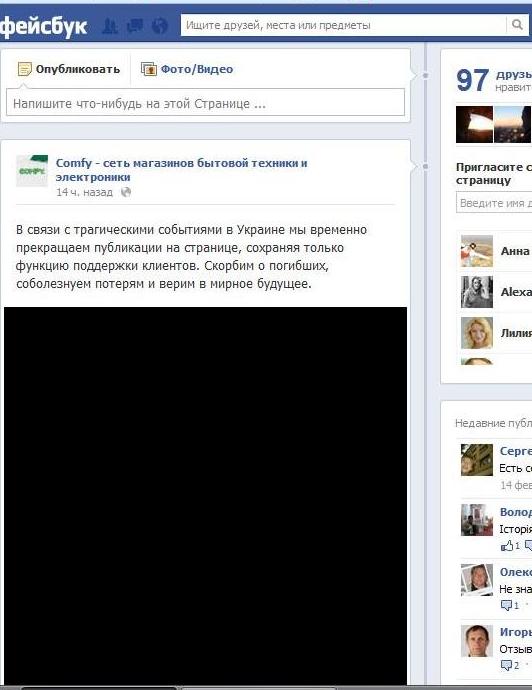Open the Comfy logo thumbnail
This screenshot has height=690, width=532.
(32, 171)
